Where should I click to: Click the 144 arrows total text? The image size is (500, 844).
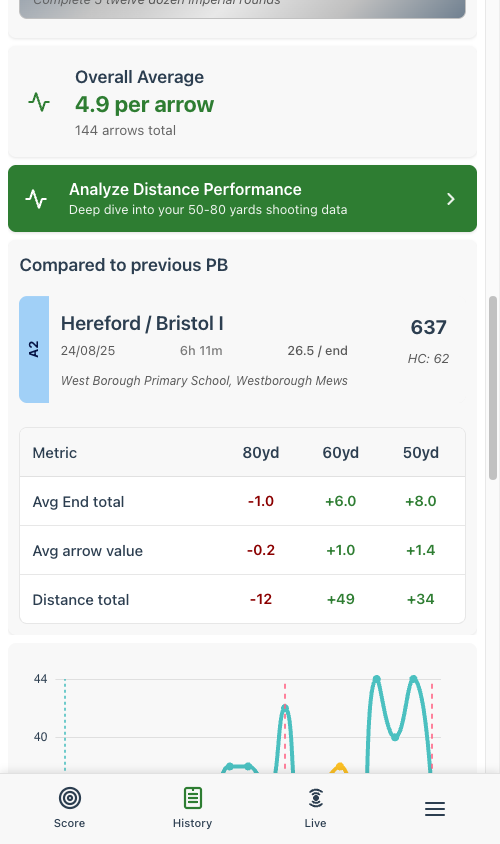(x=125, y=130)
